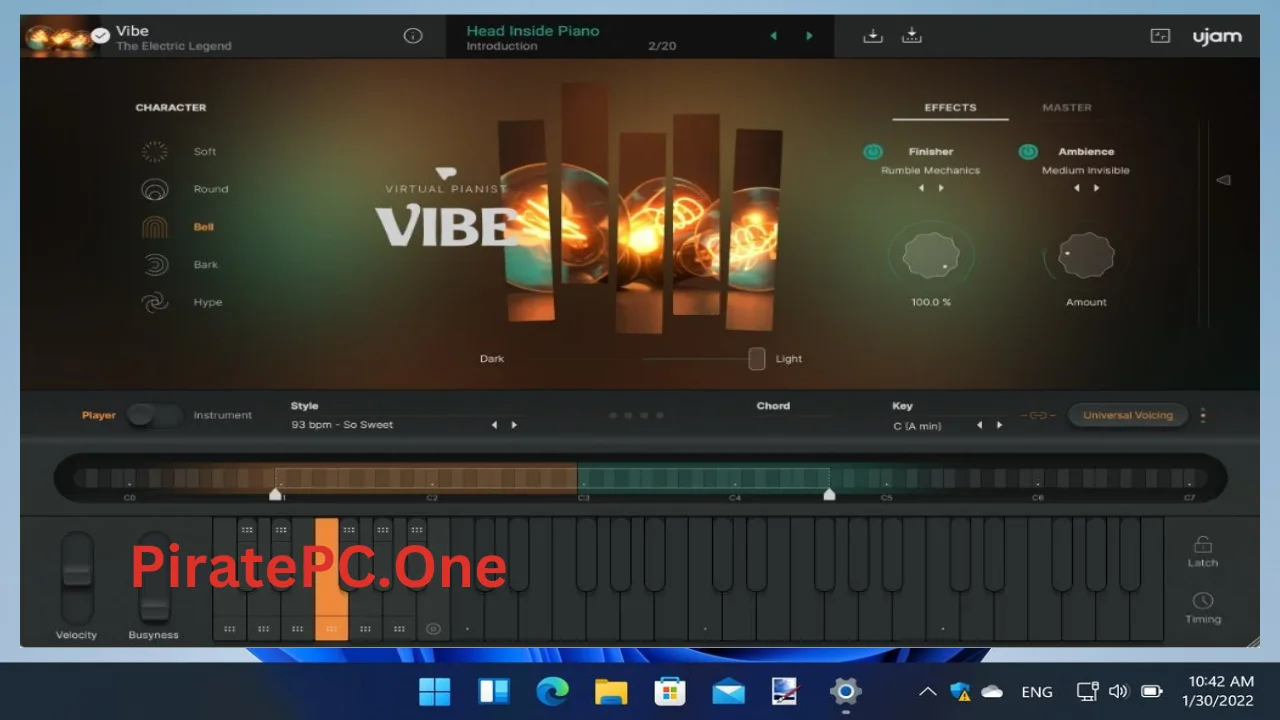Screen dimensions: 1280x720
Task: Open Settings gear in taskbar
Action: 846,691
